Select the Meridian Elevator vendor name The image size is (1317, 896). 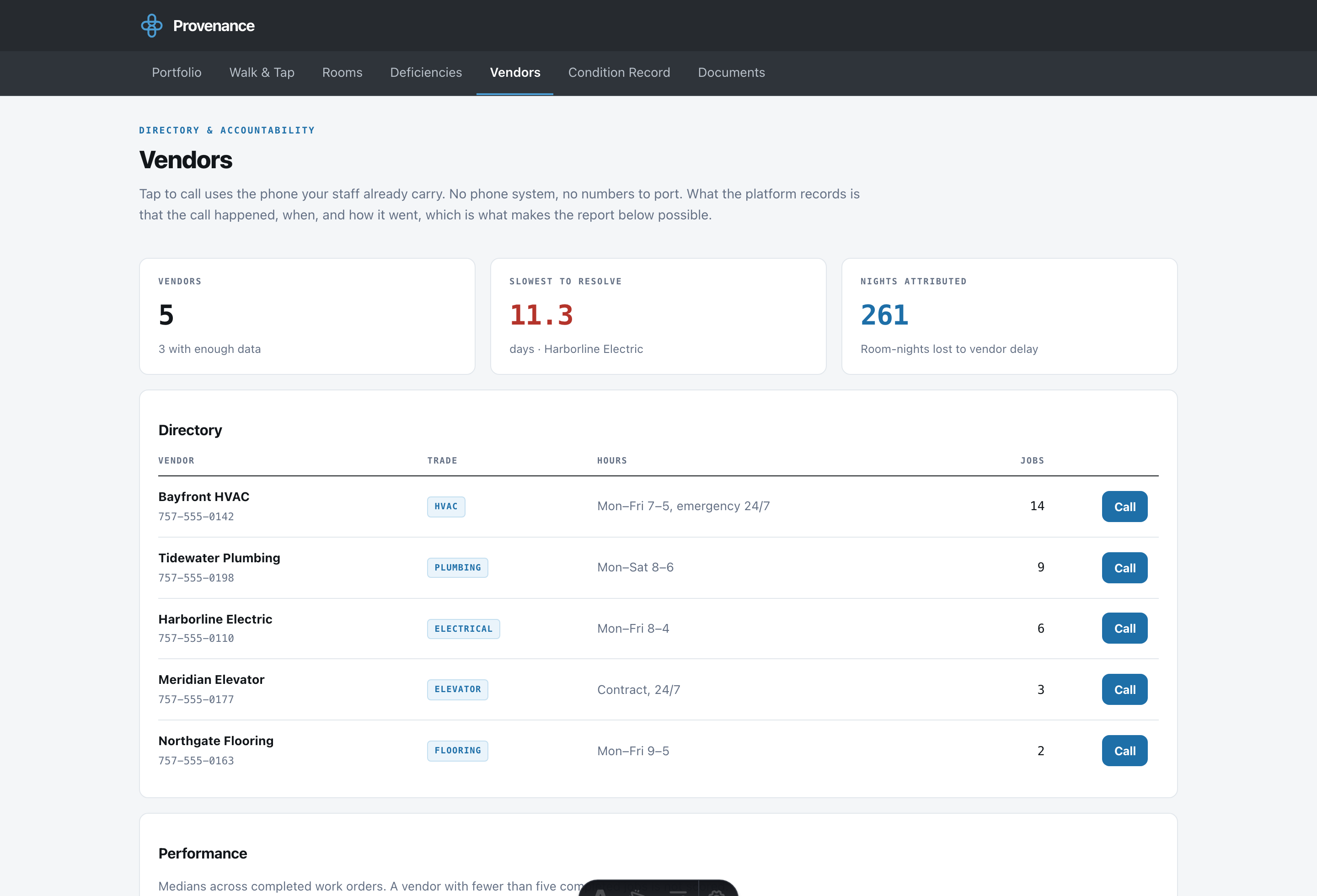click(x=211, y=680)
